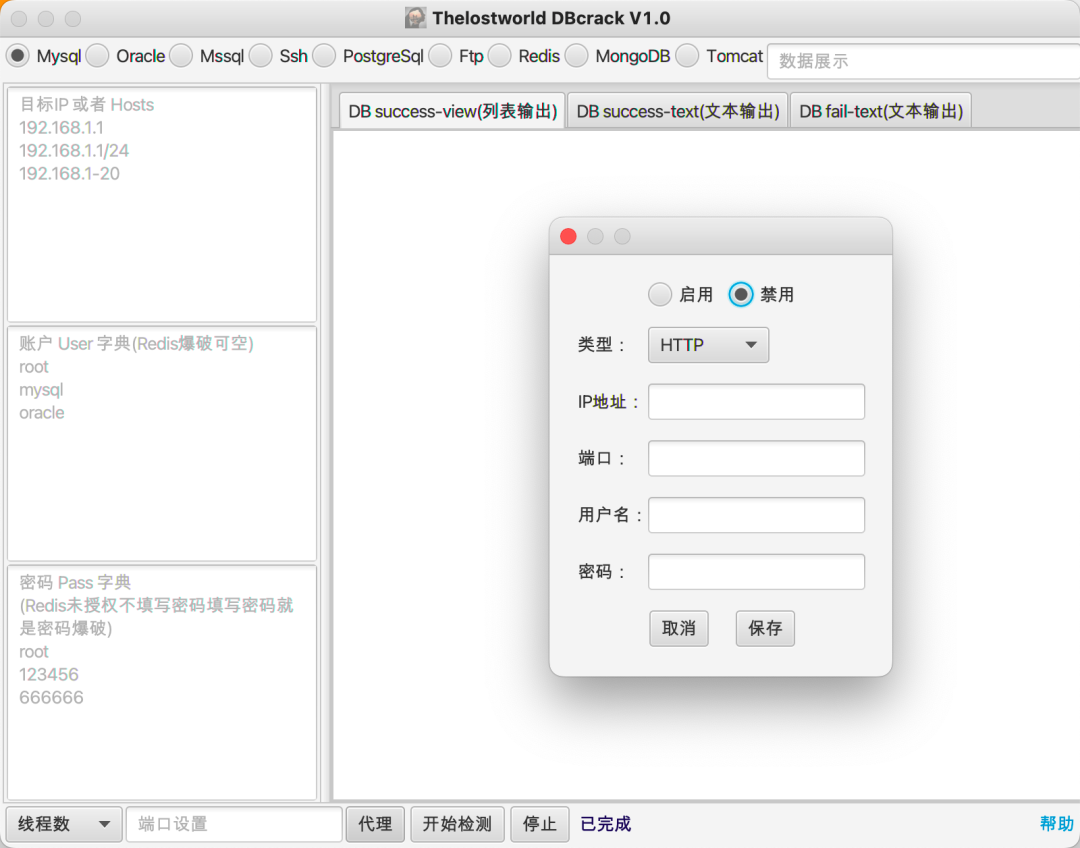Screen dimensions: 1080x848
Task: Open the 代理 proxy settings button
Action: point(375,824)
